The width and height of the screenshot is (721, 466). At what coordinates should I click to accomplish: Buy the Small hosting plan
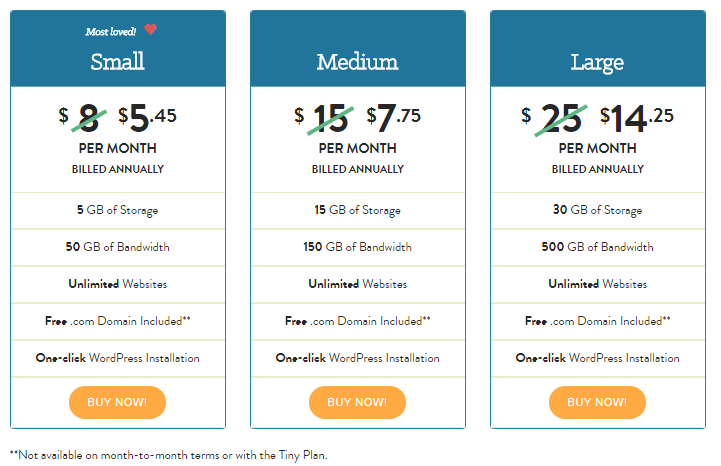coord(117,403)
